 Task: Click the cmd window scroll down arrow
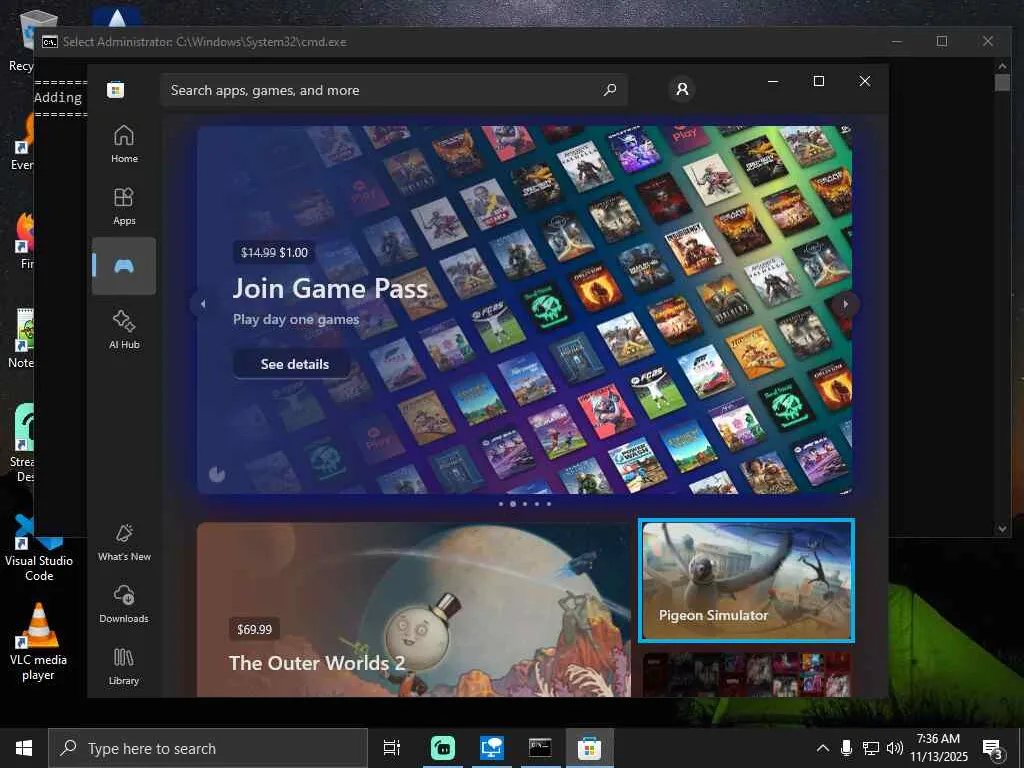tap(1002, 529)
